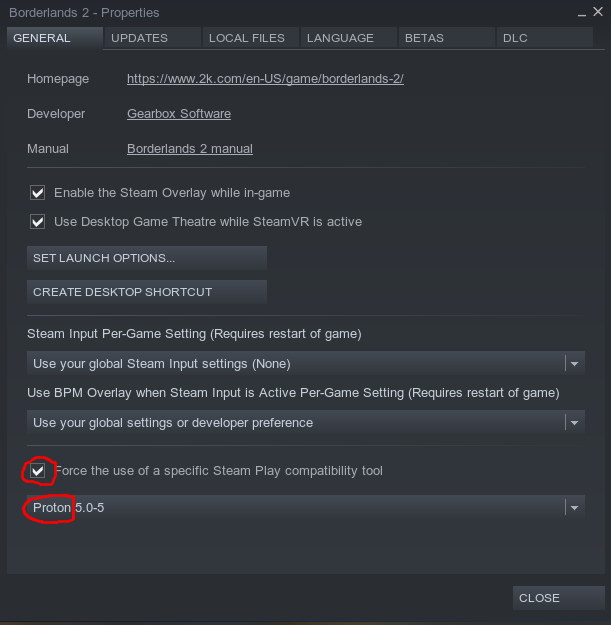This screenshot has width=611, height=625.
Task: Click Create Desktop Shortcut button
Action: tap(146, 292)
